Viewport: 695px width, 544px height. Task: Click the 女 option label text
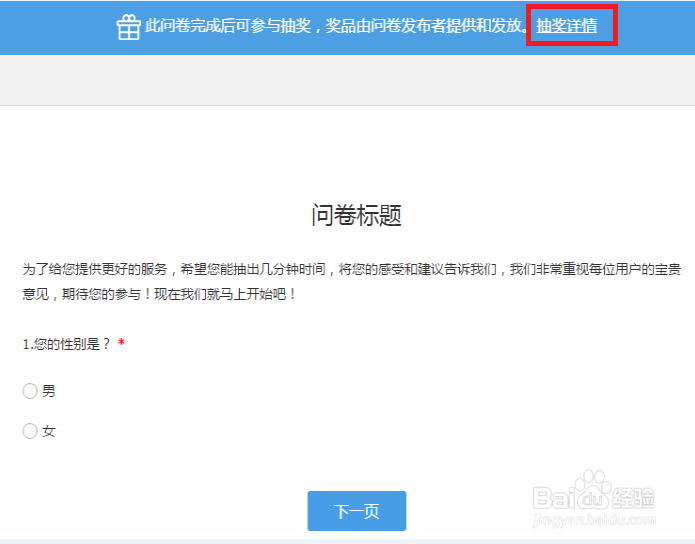point(49,431)
